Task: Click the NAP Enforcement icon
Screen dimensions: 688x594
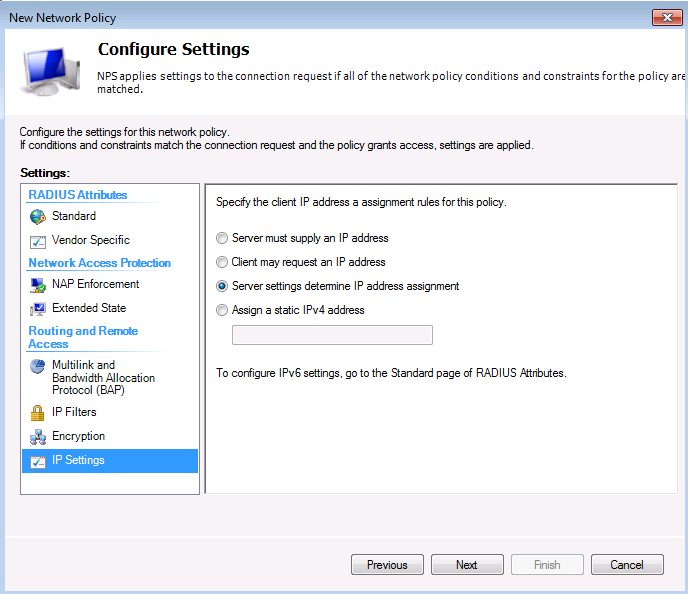Action: (x=38, y=285)
